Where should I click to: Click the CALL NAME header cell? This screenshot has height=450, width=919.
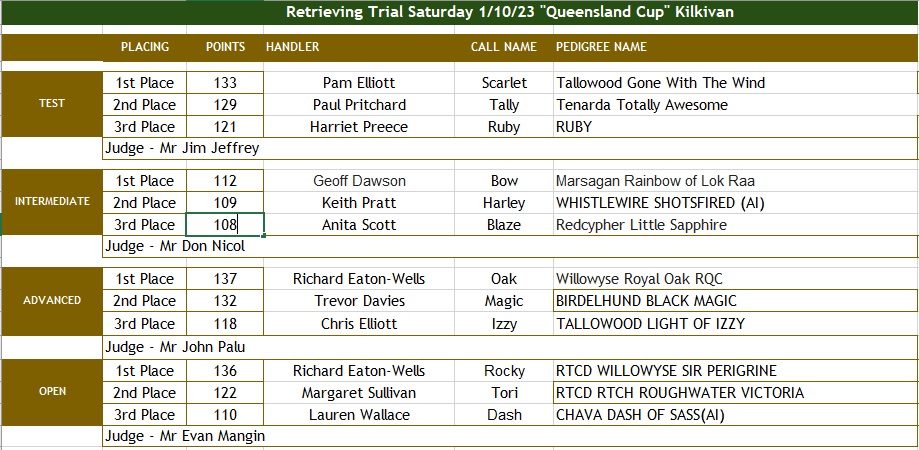503,47
